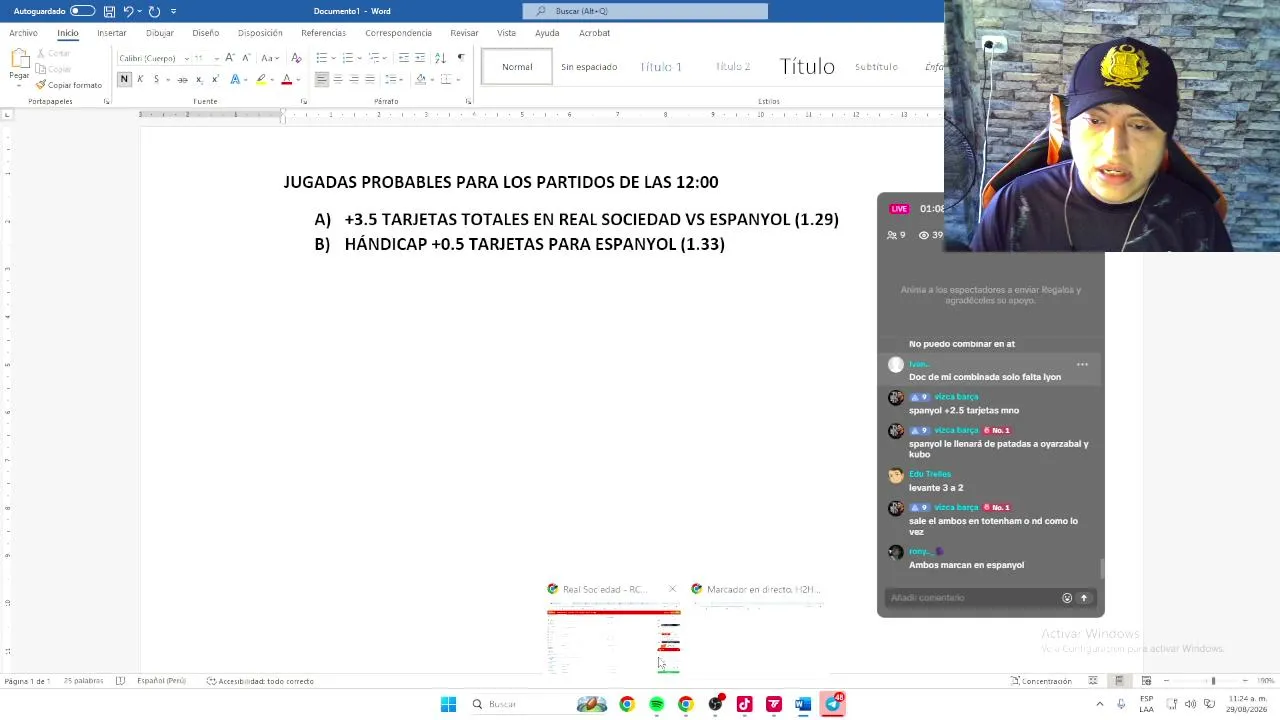The height and width of the screenshot is (720, 1280).
Task: Apply yellow text highlight color
Action: point(261,79)
